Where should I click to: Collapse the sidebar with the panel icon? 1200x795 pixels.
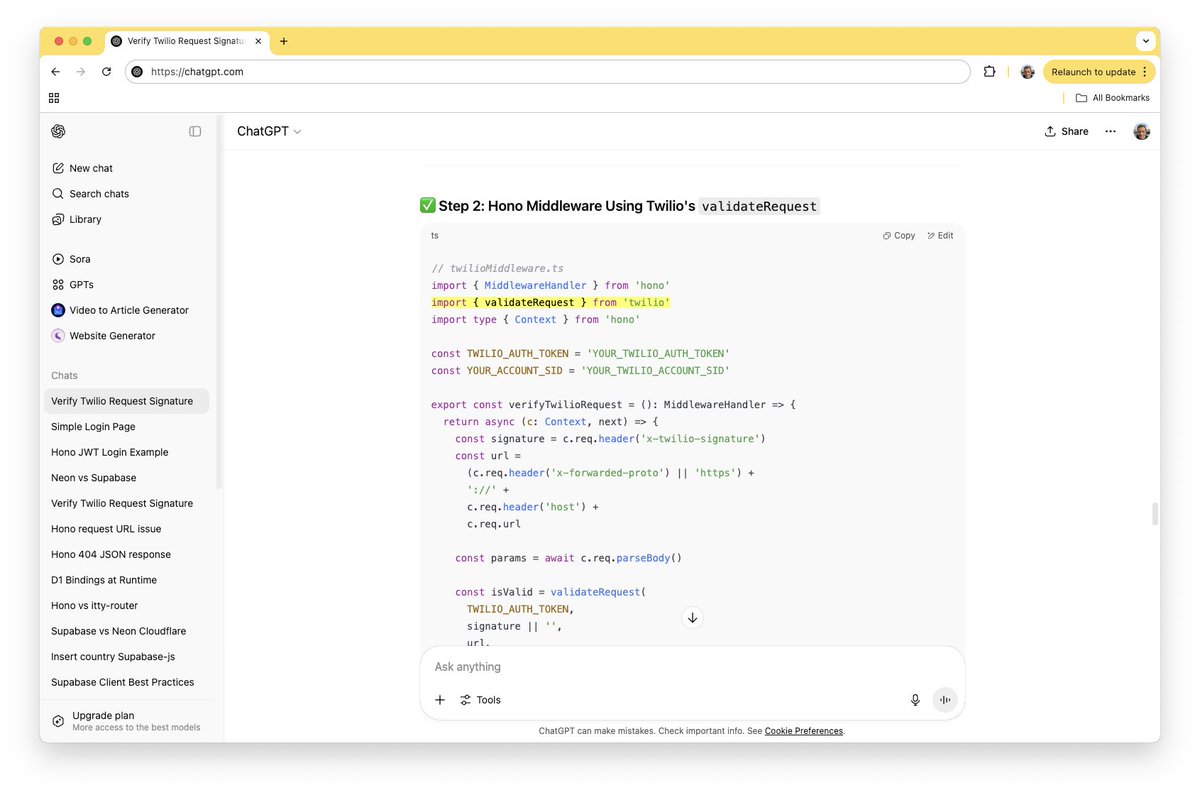pos(195,131)
